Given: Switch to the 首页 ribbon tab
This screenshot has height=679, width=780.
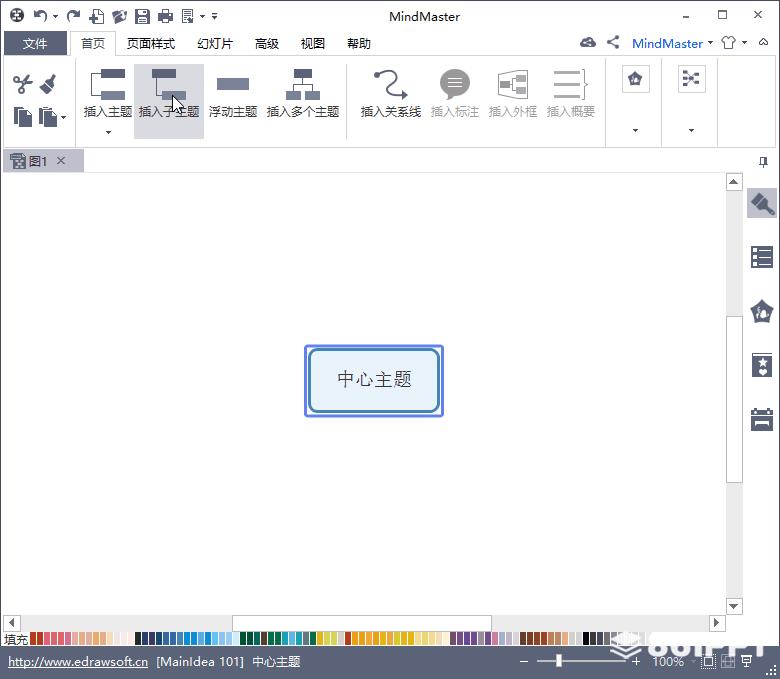Looking at the screenshot, I should click(x=93, y=43).
